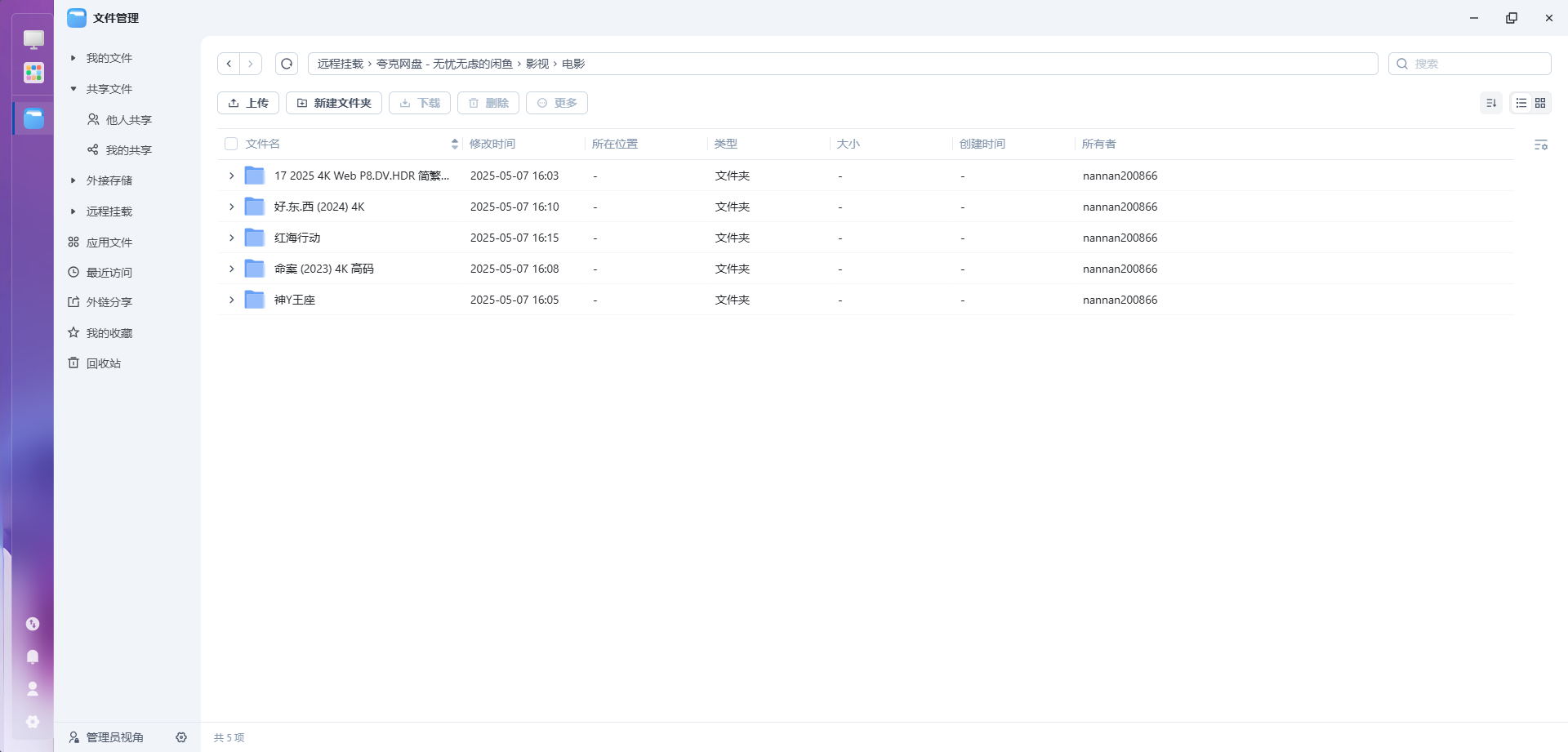Expand 外接存储 in sidebar
Viewport: 1568px width, 752px height.
73,180
